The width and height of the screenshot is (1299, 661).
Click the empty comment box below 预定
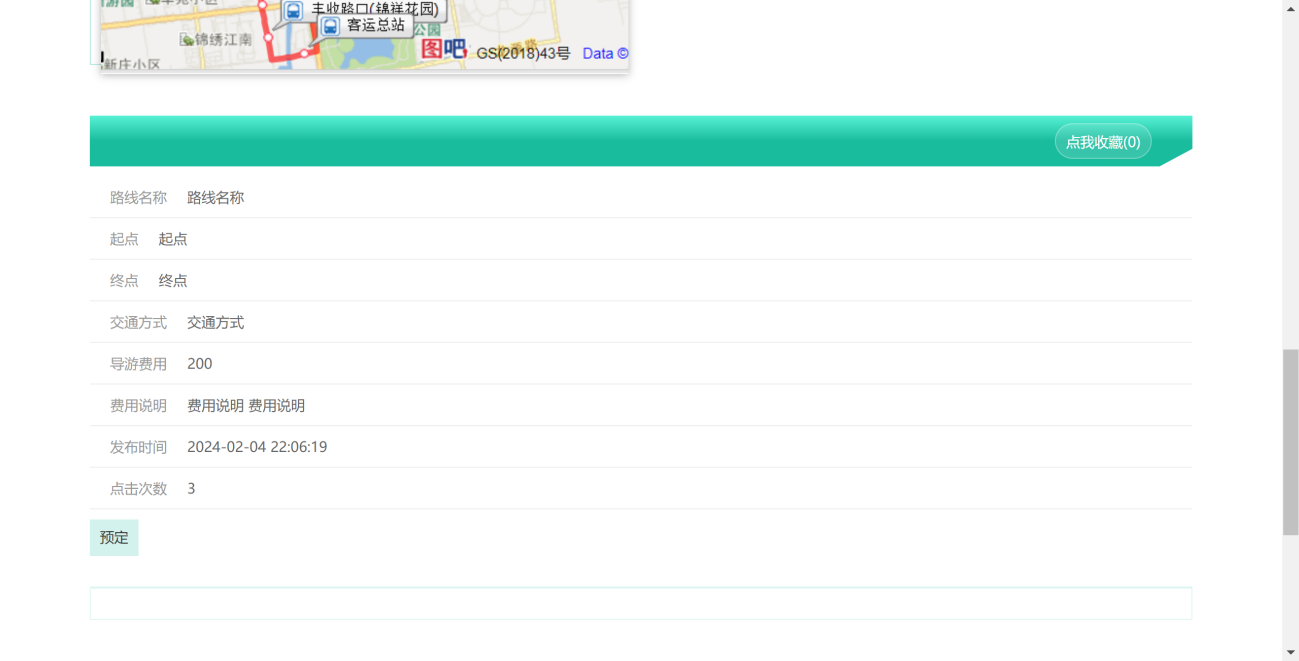641,603
